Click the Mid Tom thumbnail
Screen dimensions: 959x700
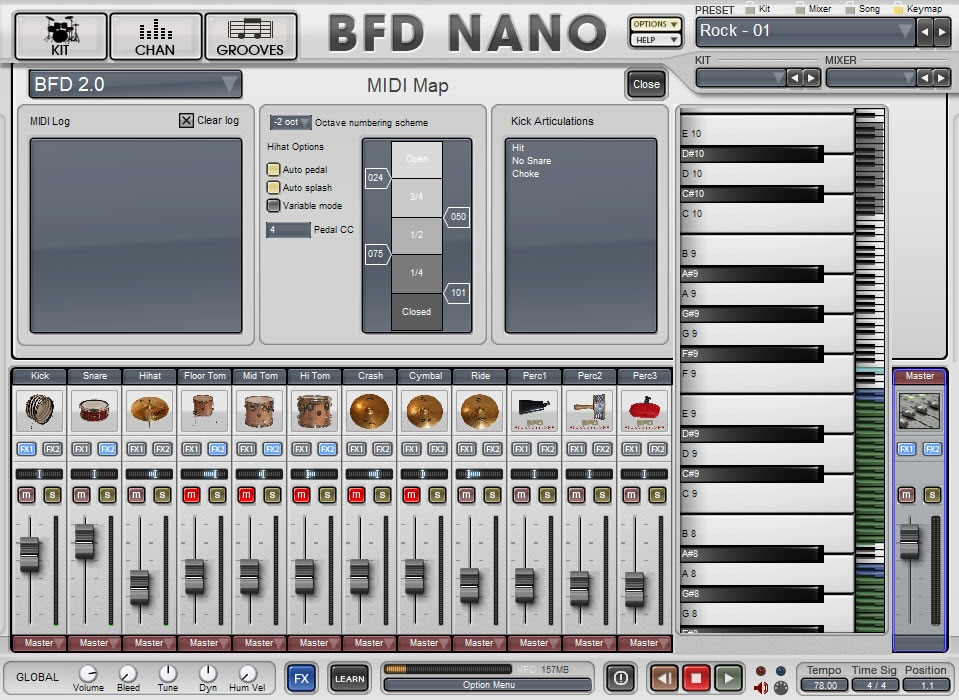[x=259, y=410]
